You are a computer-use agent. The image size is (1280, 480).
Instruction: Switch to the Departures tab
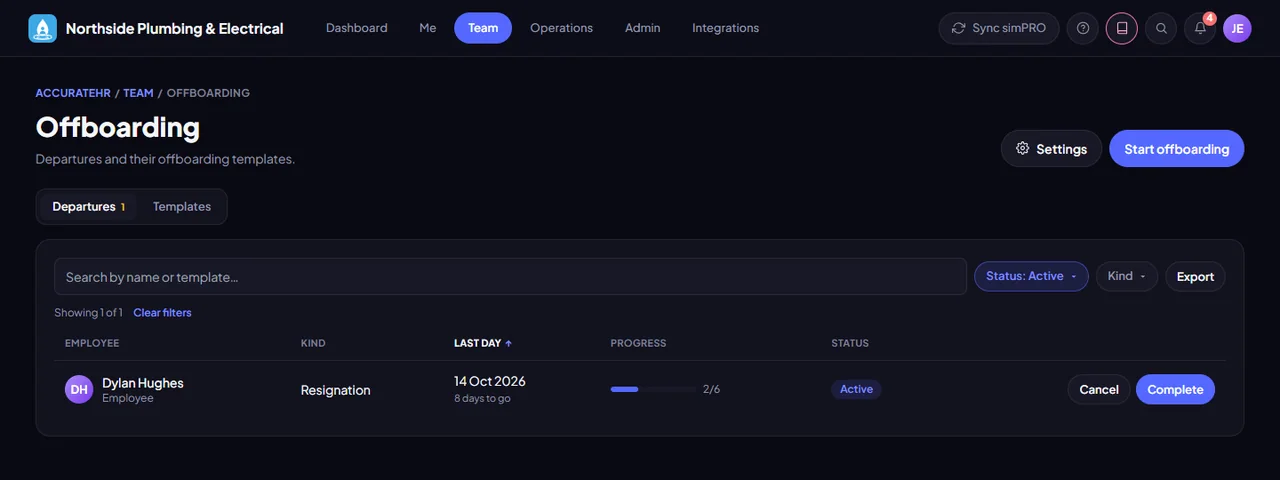(x=88, y=207)
